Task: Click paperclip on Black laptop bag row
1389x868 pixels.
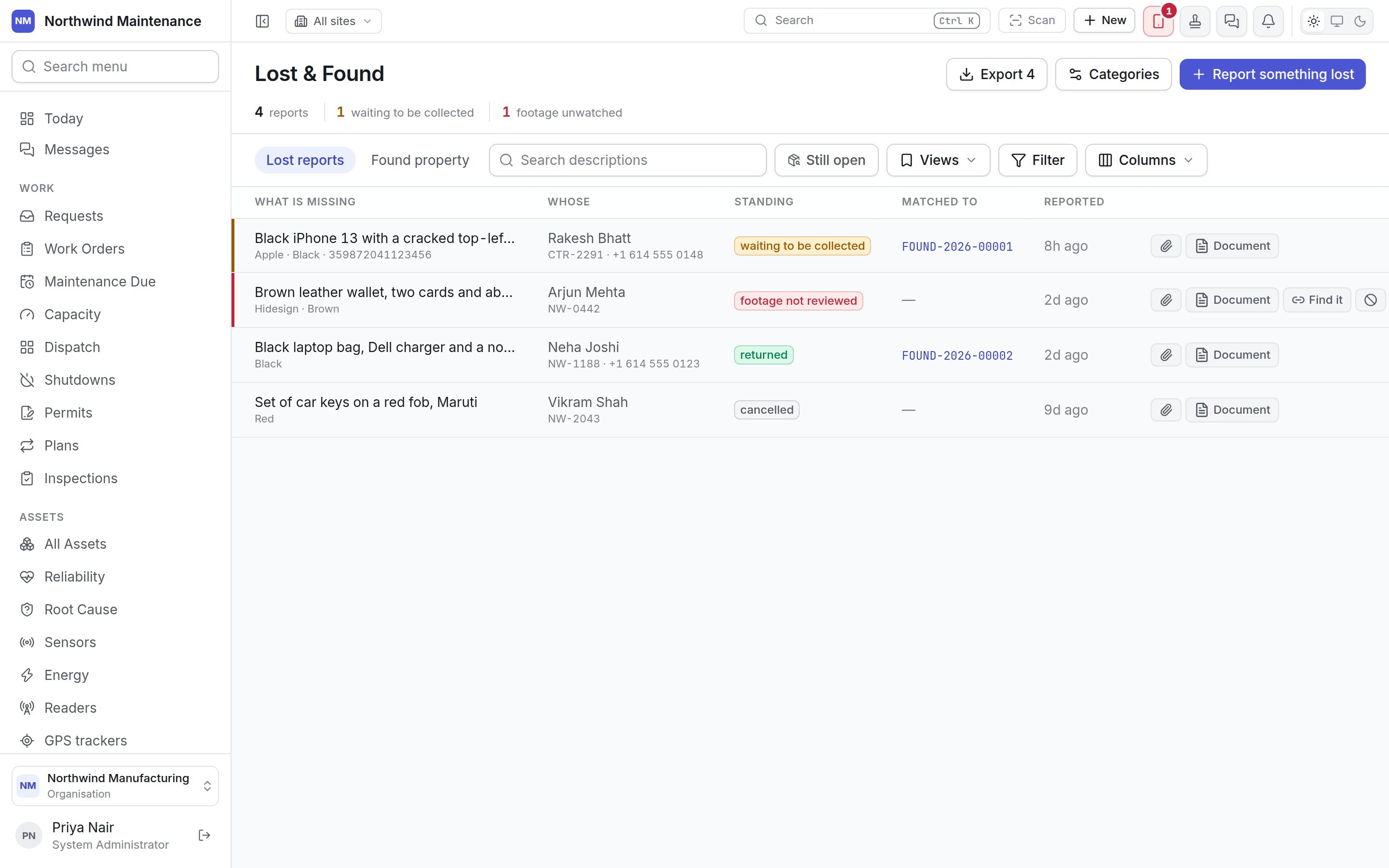Action: click(1166, 355)
